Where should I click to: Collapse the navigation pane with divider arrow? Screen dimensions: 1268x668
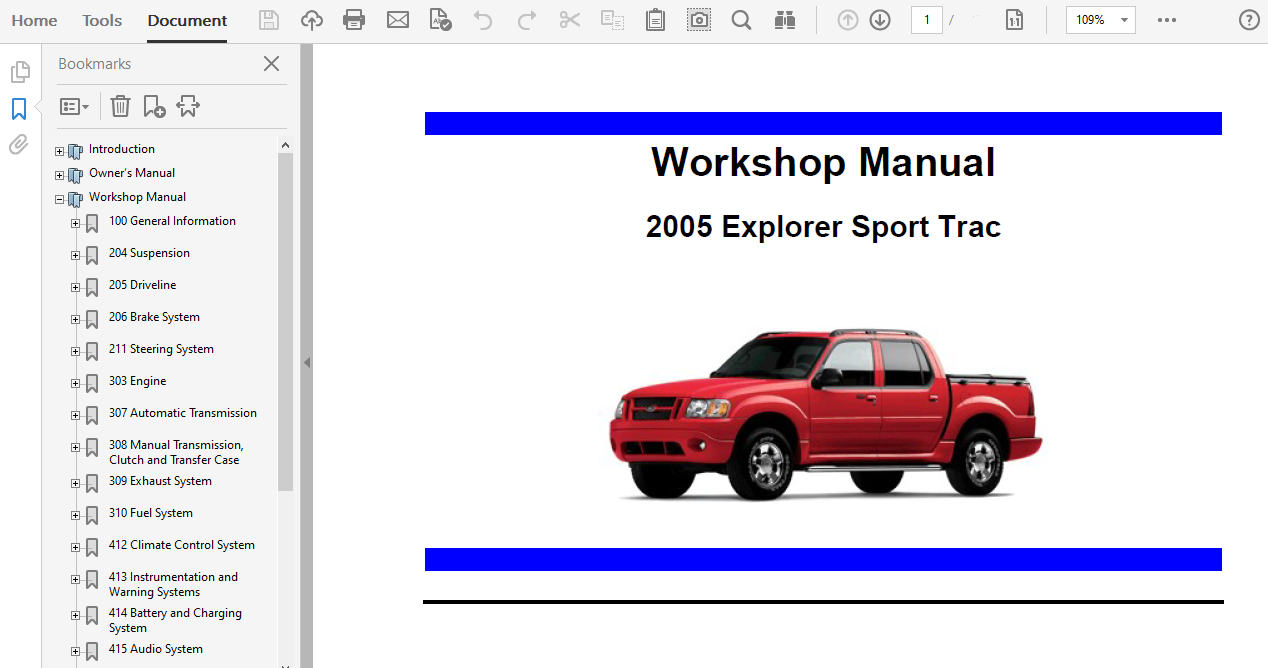(x=307, y=362)
